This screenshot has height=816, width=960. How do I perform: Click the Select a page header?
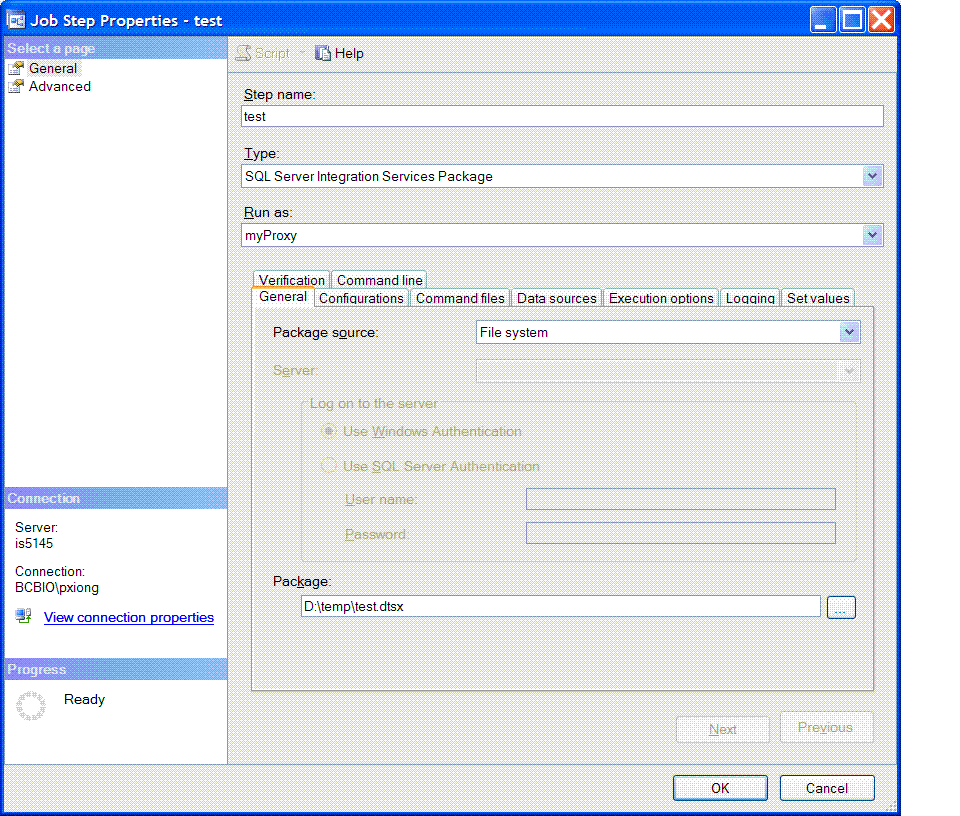115,48
